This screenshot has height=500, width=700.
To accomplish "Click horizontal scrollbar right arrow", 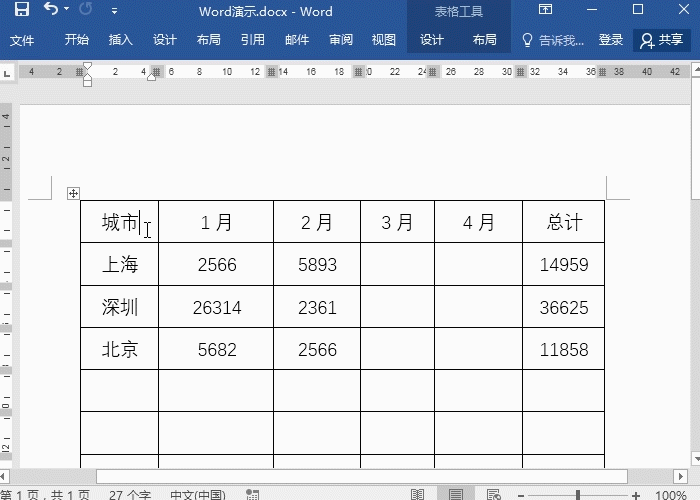I will click(680, 476).
